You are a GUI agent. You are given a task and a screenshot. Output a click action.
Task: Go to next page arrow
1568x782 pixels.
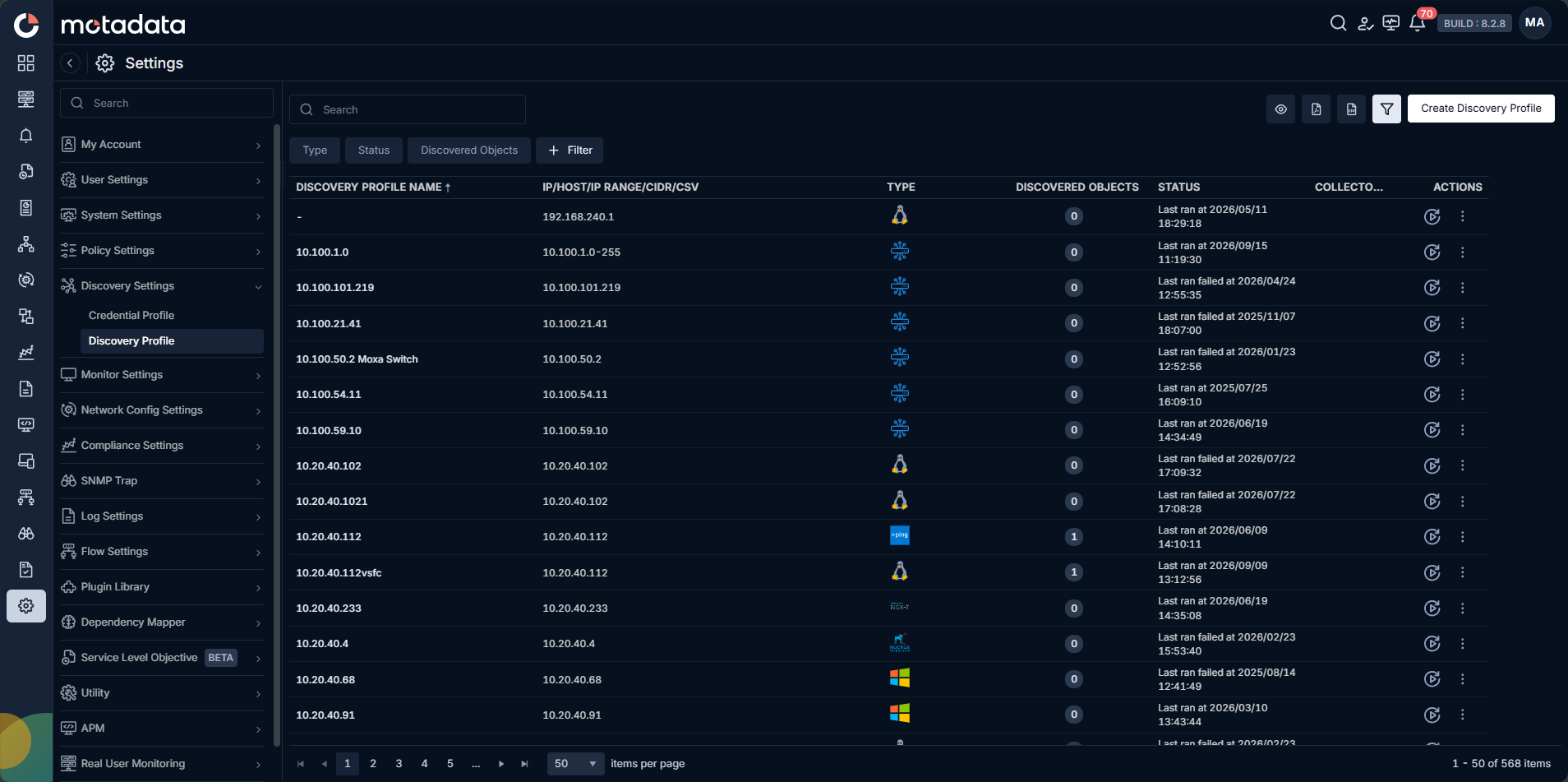click(501, 764)
